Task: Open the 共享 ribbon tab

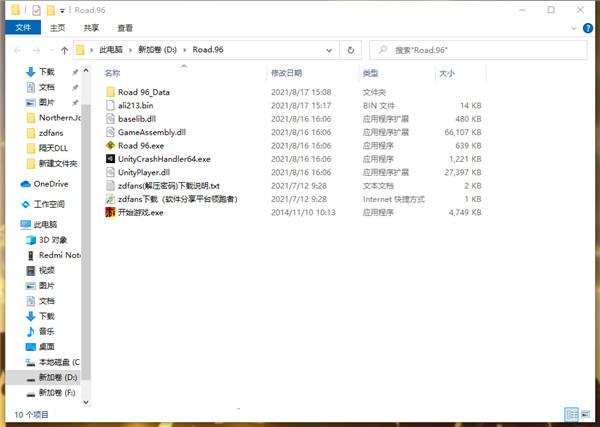Action: point(91,28)
